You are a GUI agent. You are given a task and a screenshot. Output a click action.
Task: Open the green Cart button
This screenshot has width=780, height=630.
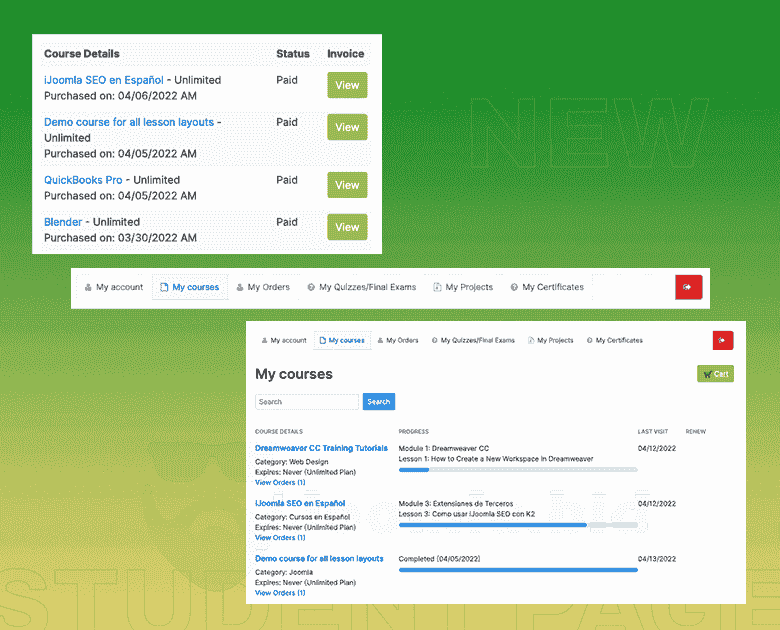[715, 374]
